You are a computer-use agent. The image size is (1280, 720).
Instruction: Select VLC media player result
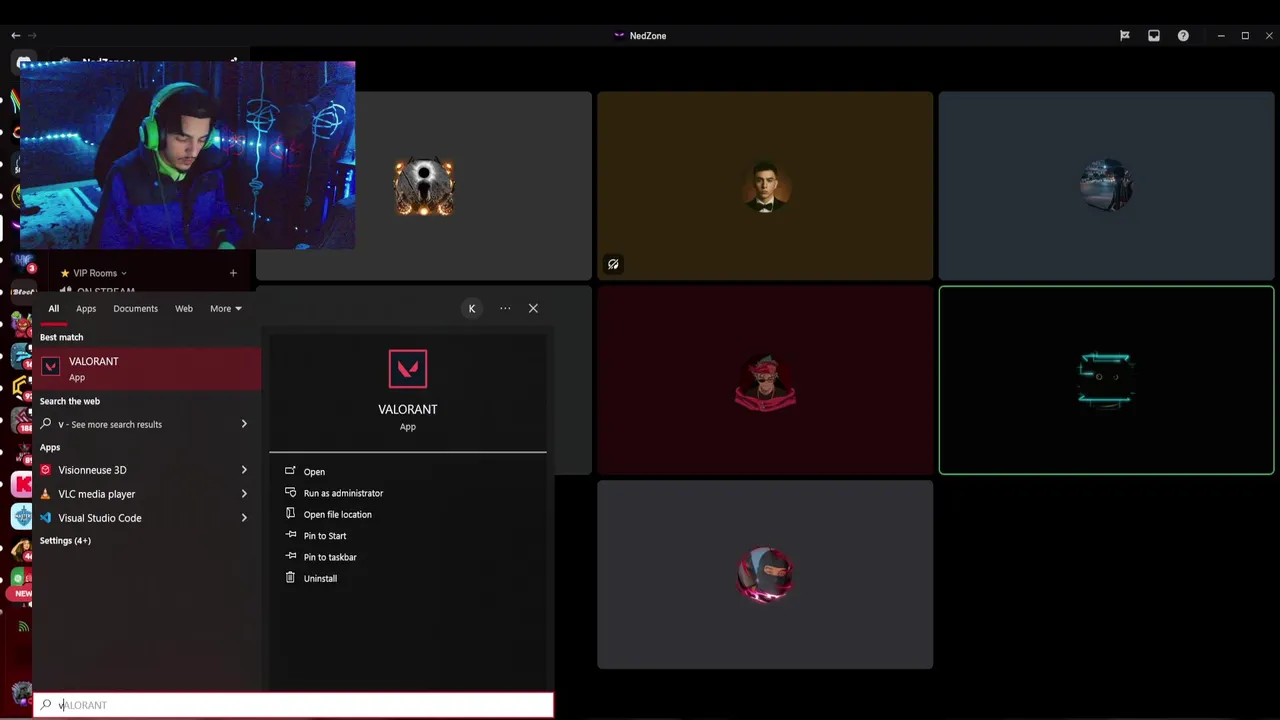[128, 494]
